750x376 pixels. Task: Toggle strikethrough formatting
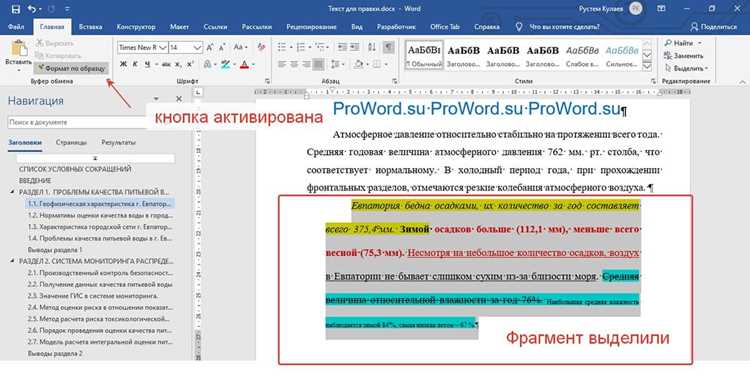(166, 64)
